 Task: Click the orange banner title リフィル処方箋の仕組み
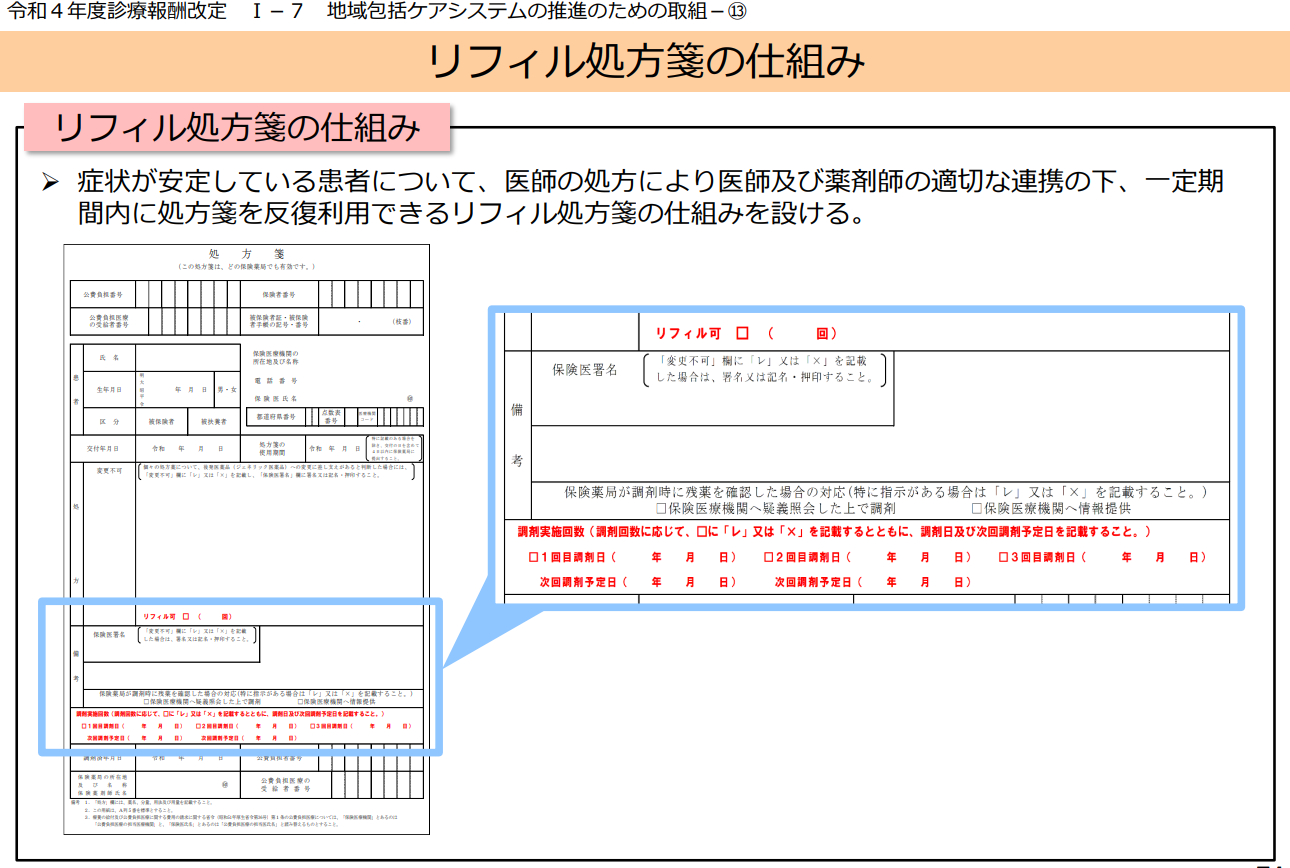click(x=645, y=61)
